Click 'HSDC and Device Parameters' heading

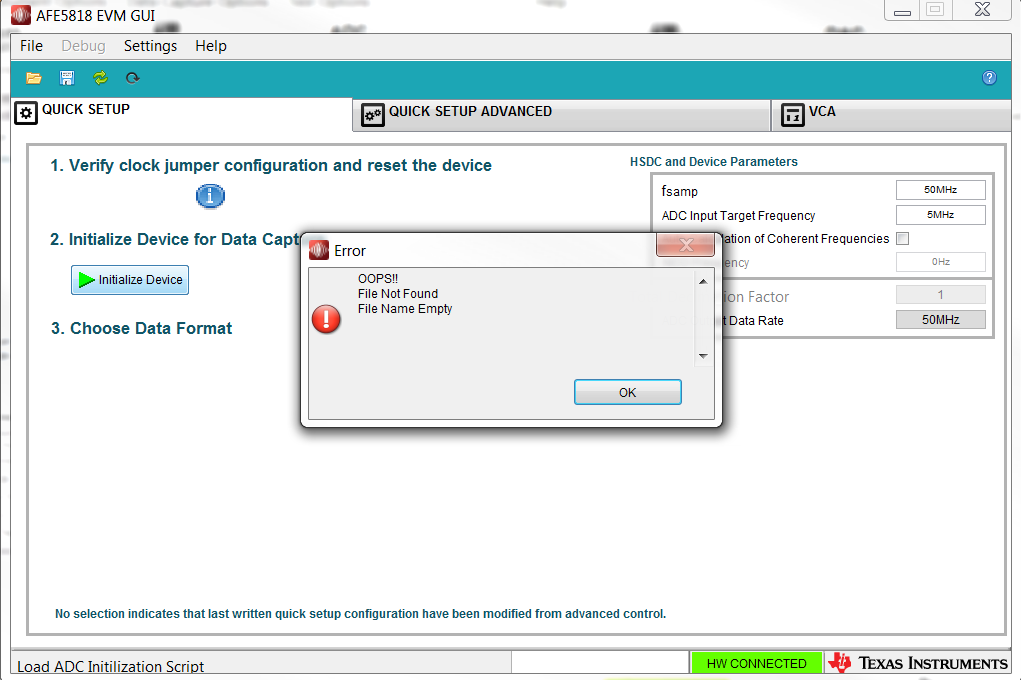[714, 162]
